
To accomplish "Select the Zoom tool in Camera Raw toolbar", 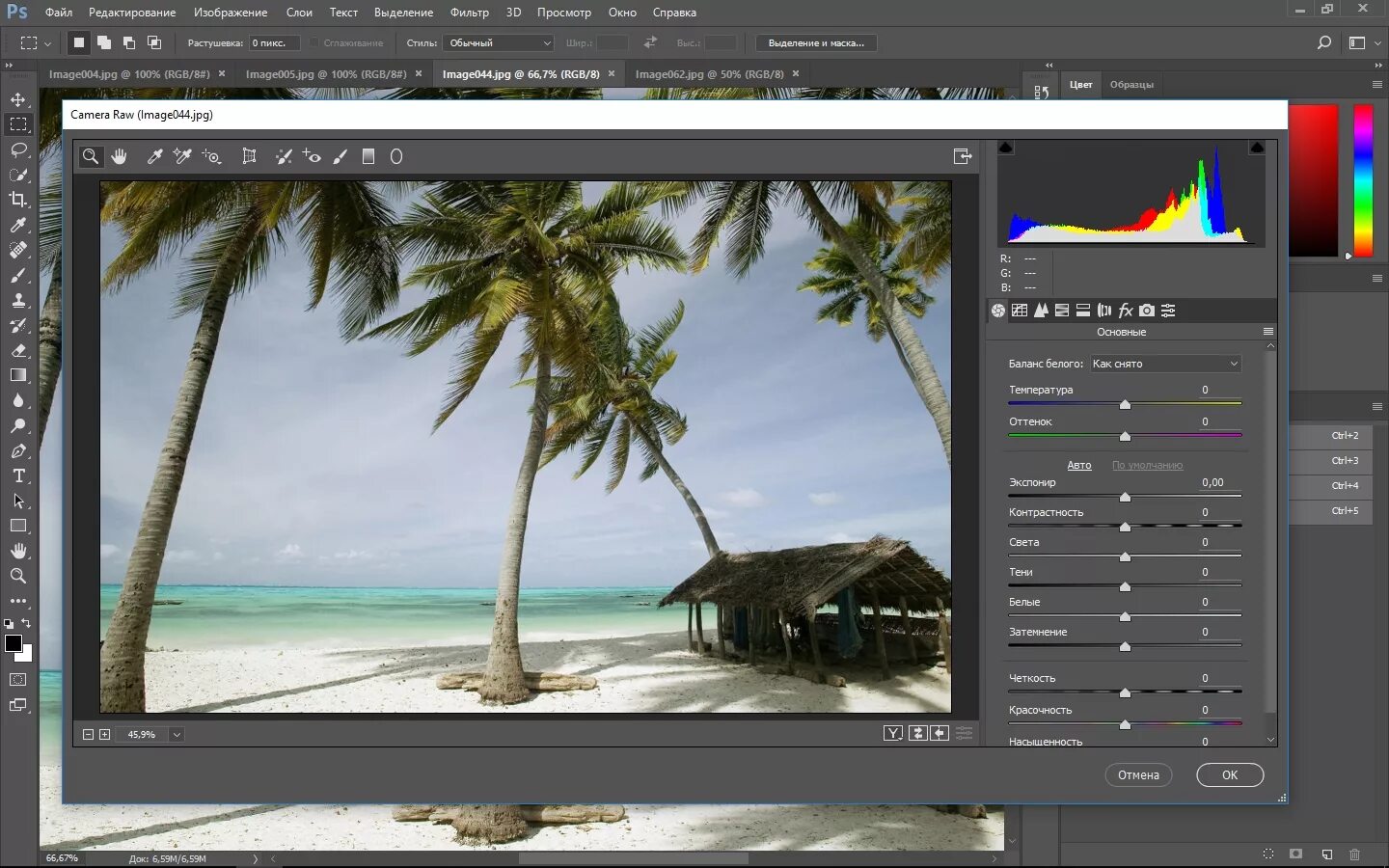I will click(x=91, y=156).
